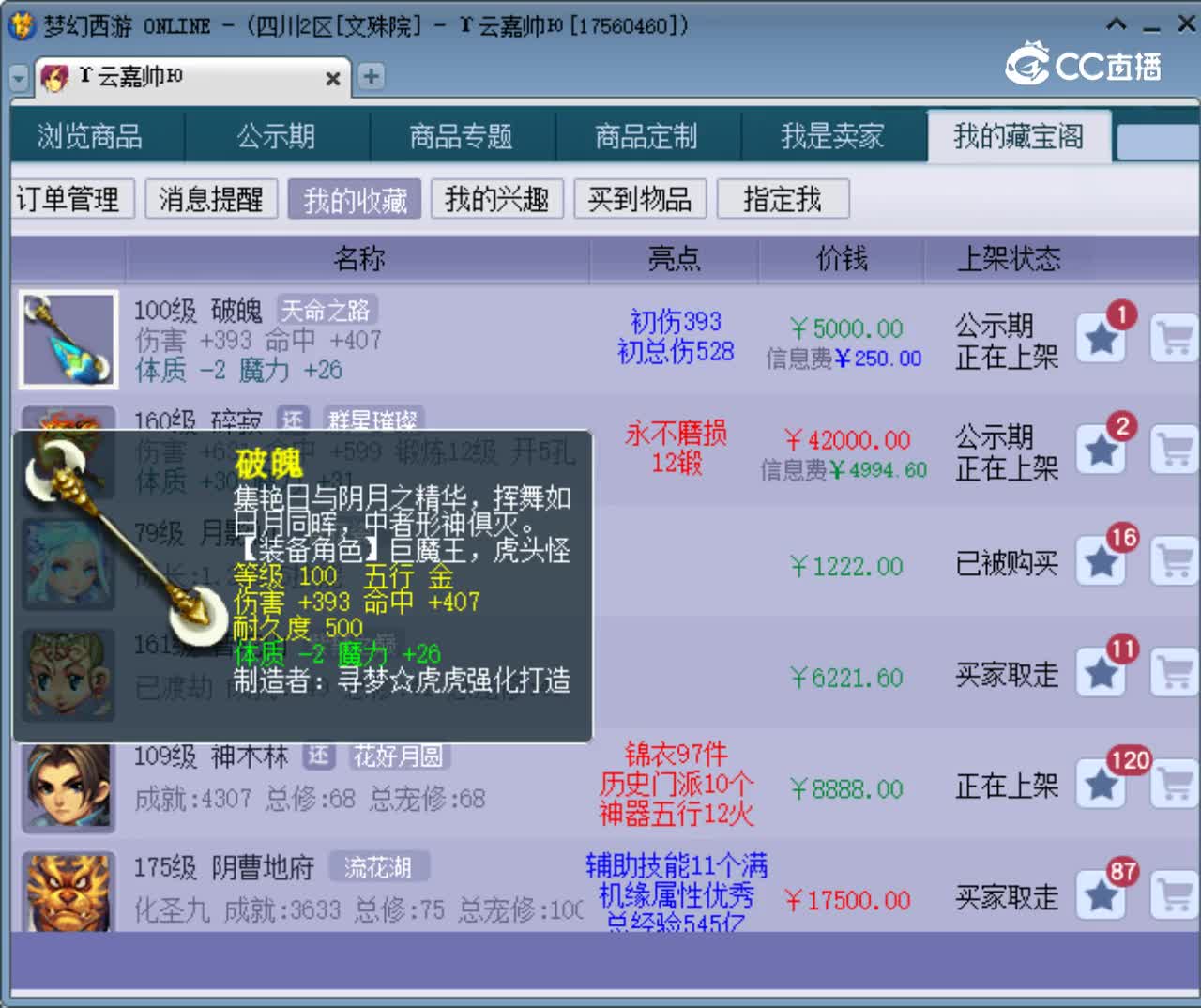Add 破魄 weapon to shopping cart

click(1174, 339)
